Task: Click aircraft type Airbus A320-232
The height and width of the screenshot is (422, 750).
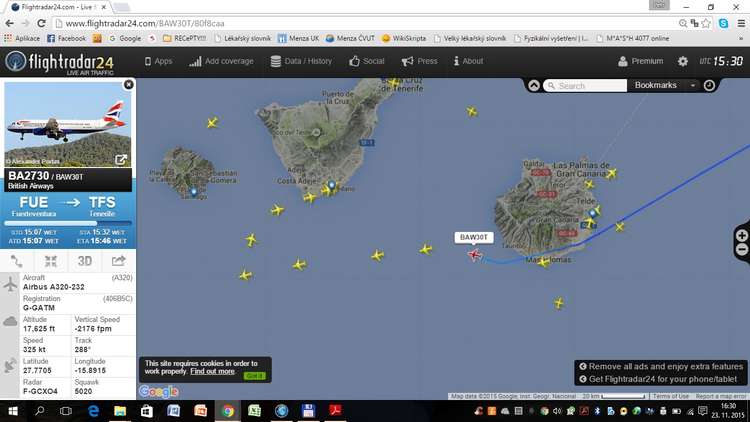Action: (54, 287)
